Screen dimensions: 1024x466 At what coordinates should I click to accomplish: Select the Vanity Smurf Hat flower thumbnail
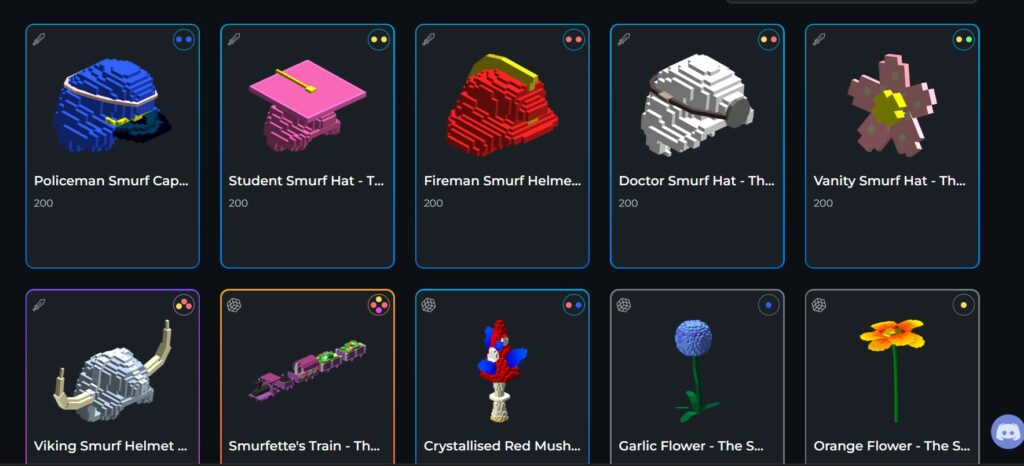click(x=892, y=105)
